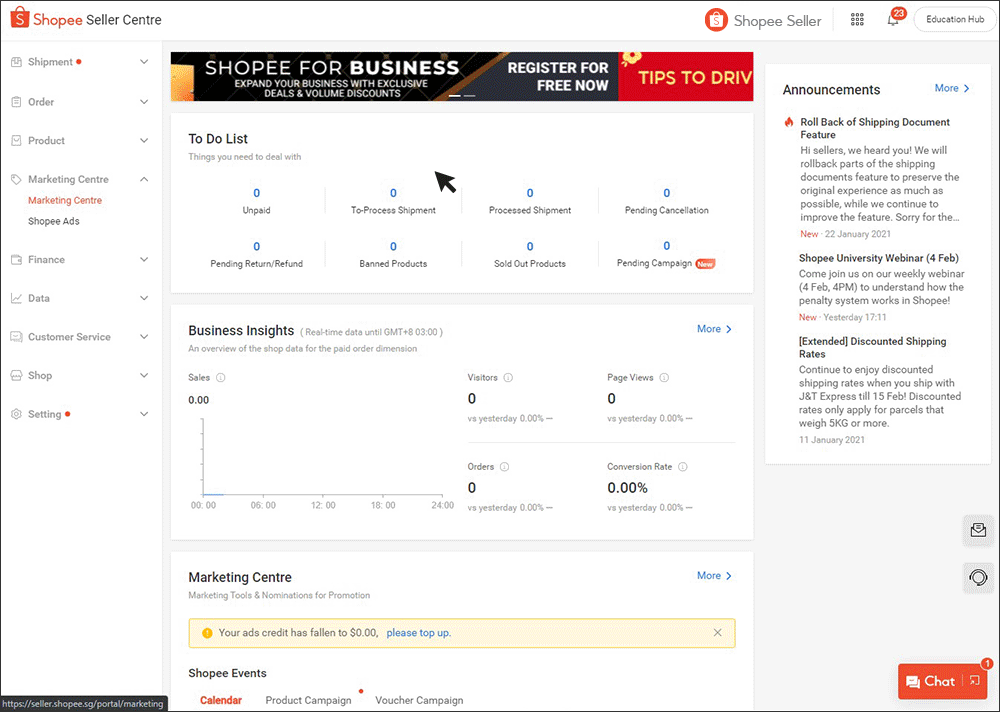Click the Setting gear icon

[17, 414]
